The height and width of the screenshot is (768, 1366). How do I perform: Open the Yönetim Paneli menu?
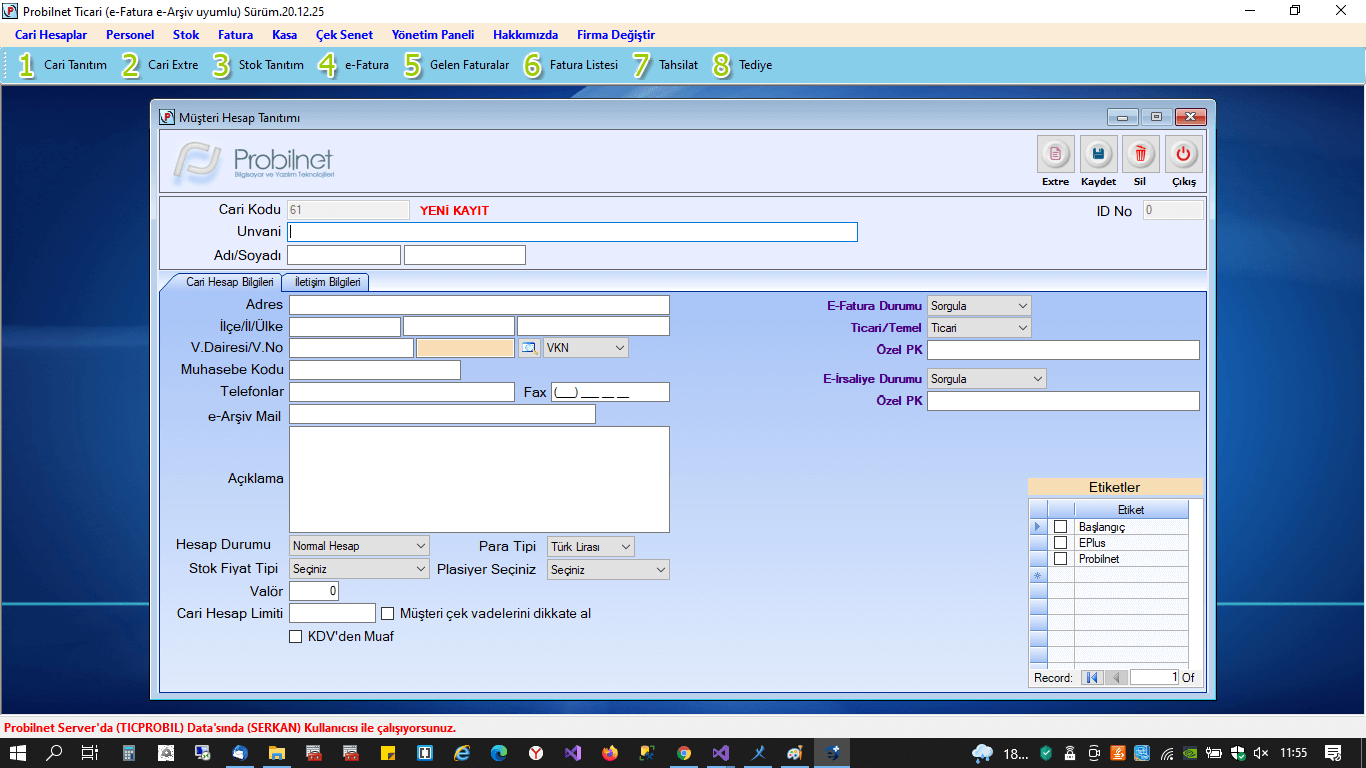432,35
